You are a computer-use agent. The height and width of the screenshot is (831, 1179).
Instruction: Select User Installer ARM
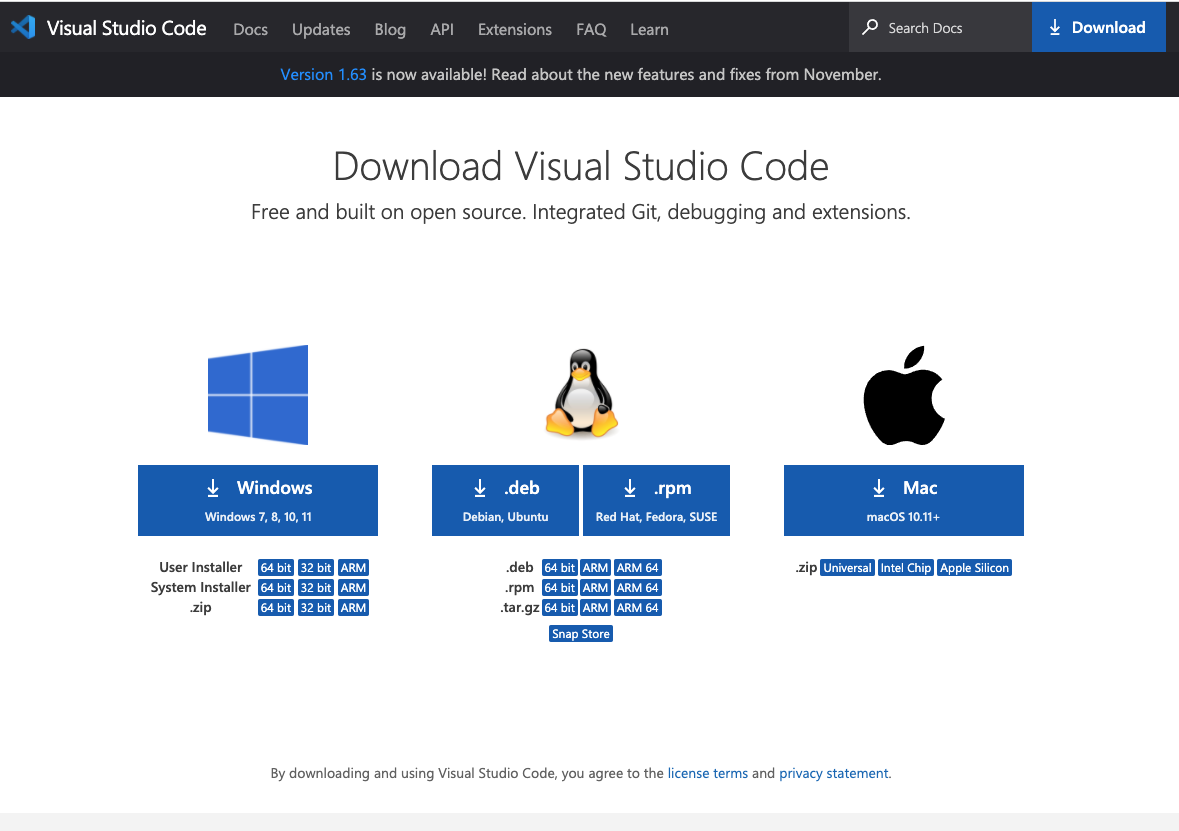tap(353, 568)
